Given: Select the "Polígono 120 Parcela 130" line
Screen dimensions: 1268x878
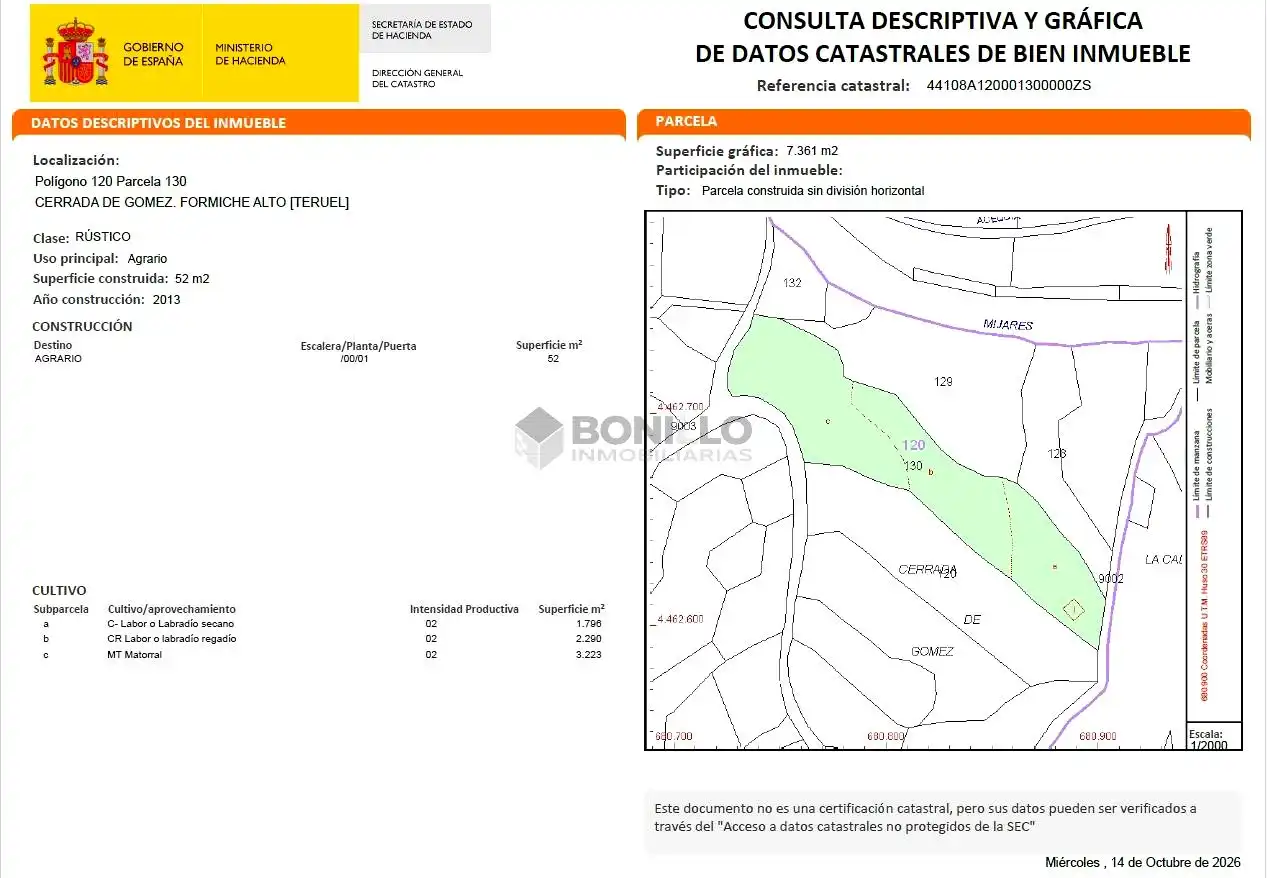Looking at the screenshot, I should pos(110,181).
